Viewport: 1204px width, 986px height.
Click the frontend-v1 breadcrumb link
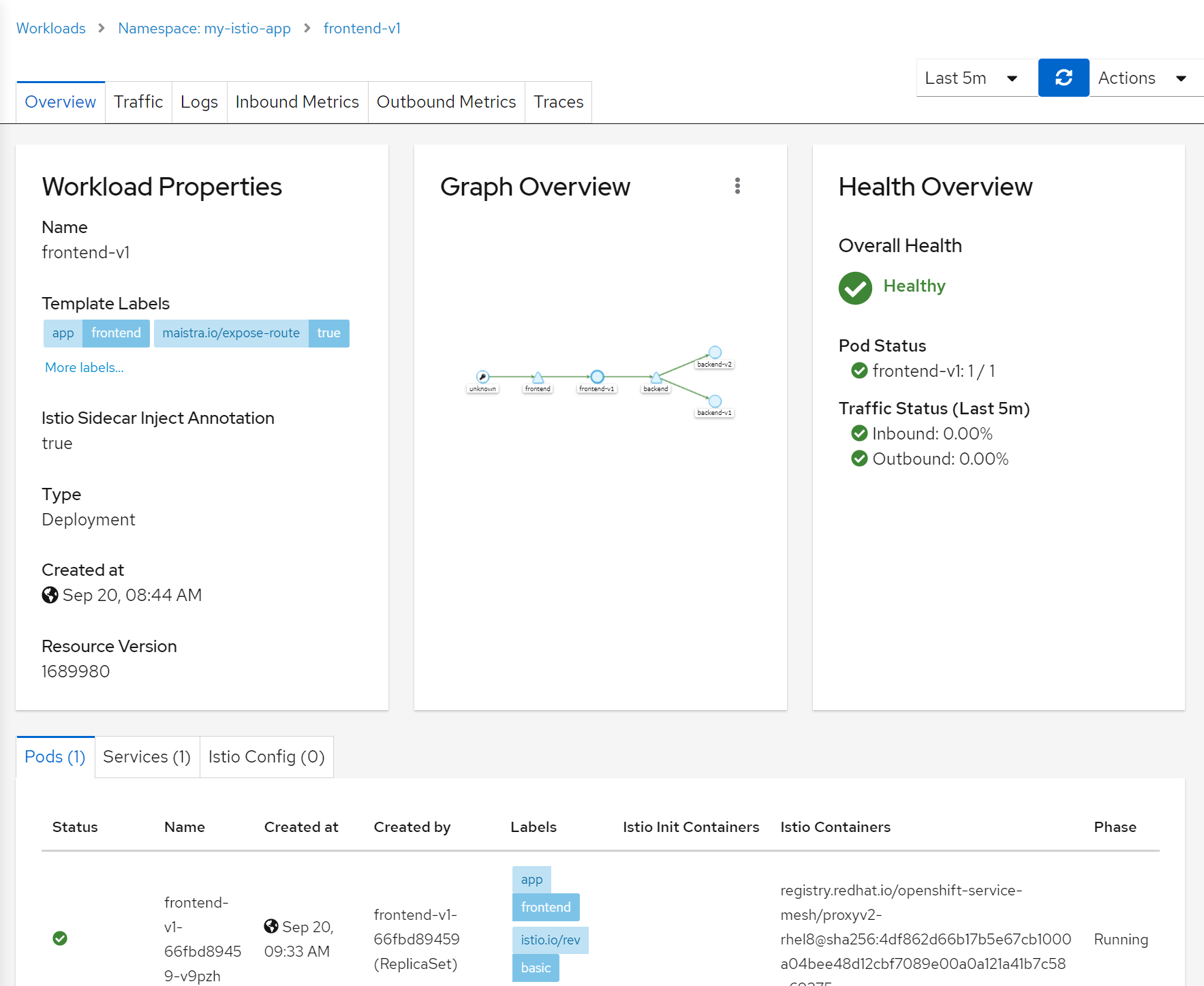pyautogui.click(x=362, y=28)
